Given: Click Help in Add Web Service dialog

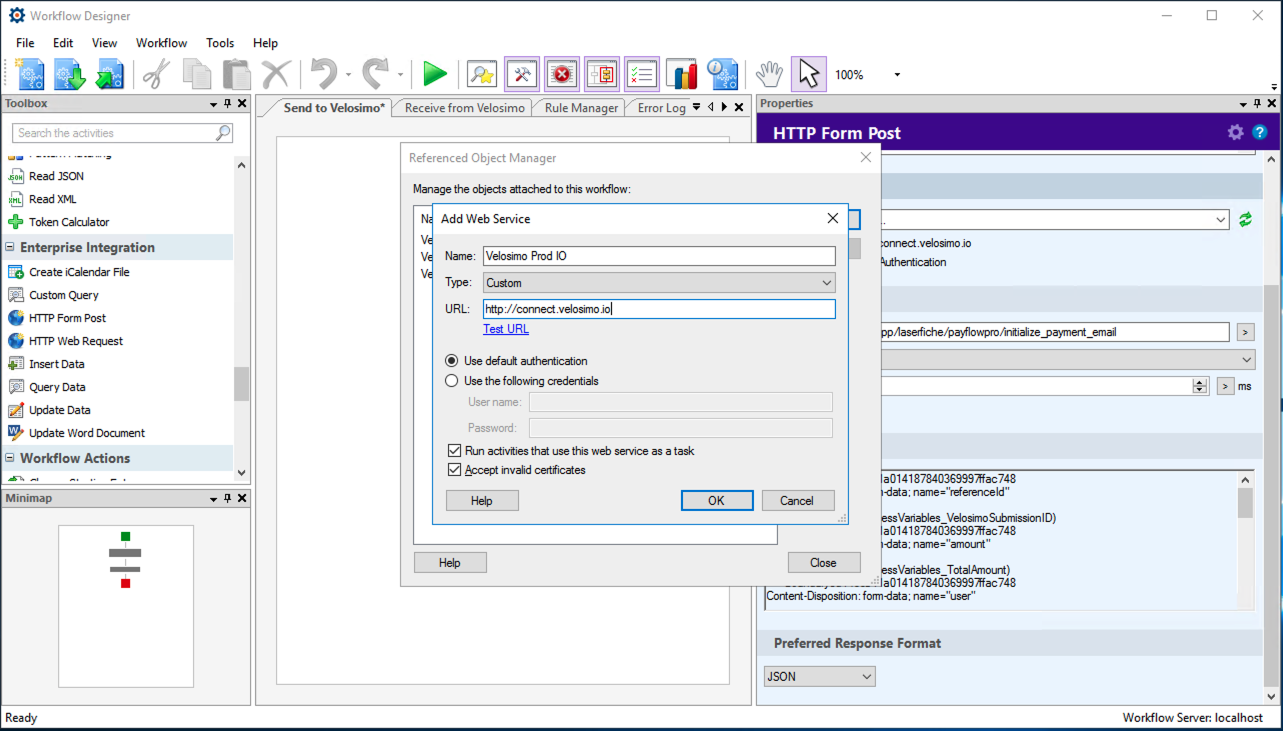Looking at the screenshot, I should pyautogui.click(x=482, y=501).
